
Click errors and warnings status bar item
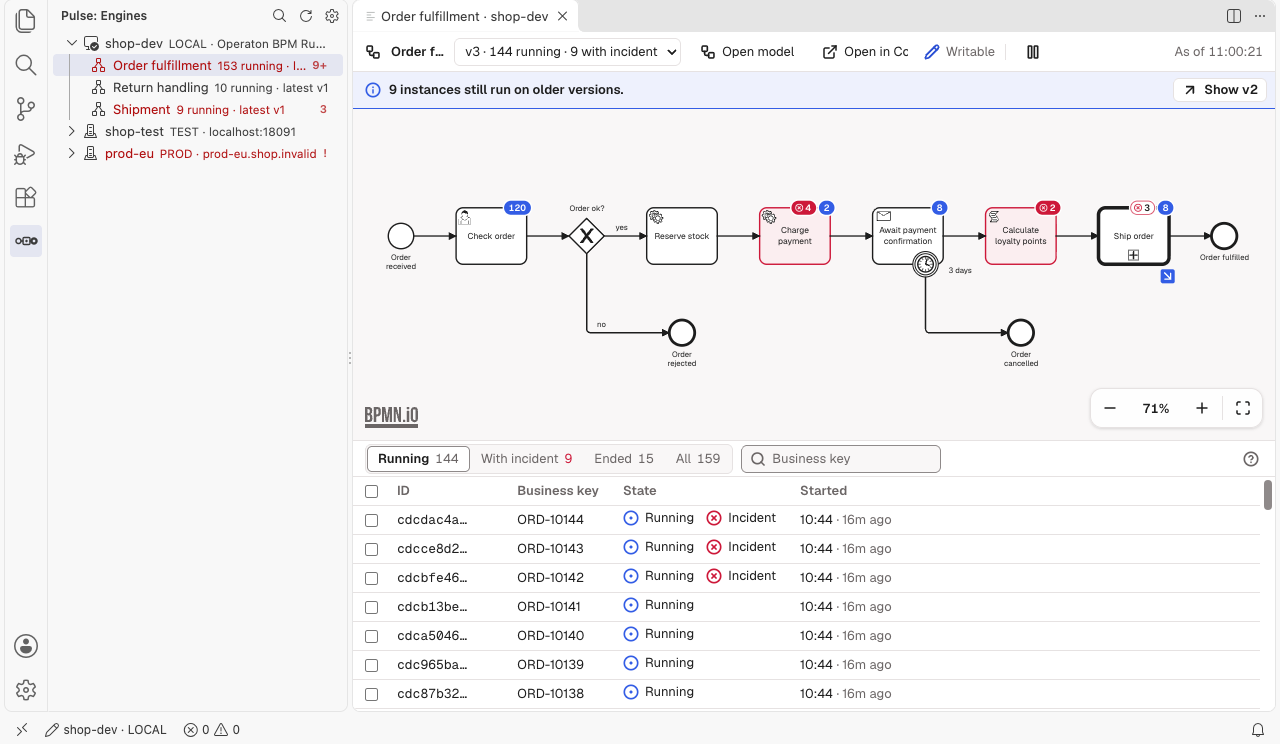click(x=212, y=730)
